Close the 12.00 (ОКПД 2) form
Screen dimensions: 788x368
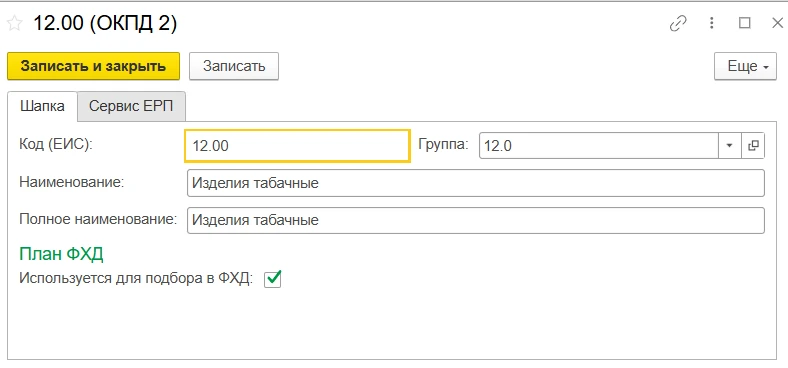(x=777, y=23)
